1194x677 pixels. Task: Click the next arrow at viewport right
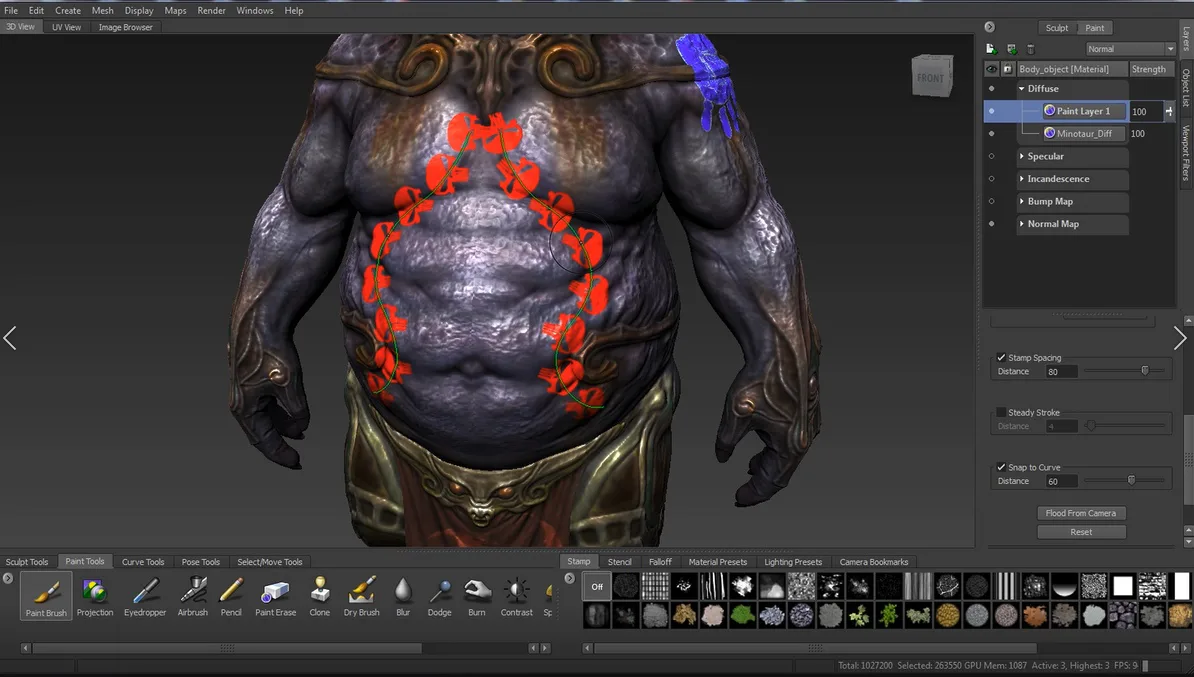coord(1180,338)
